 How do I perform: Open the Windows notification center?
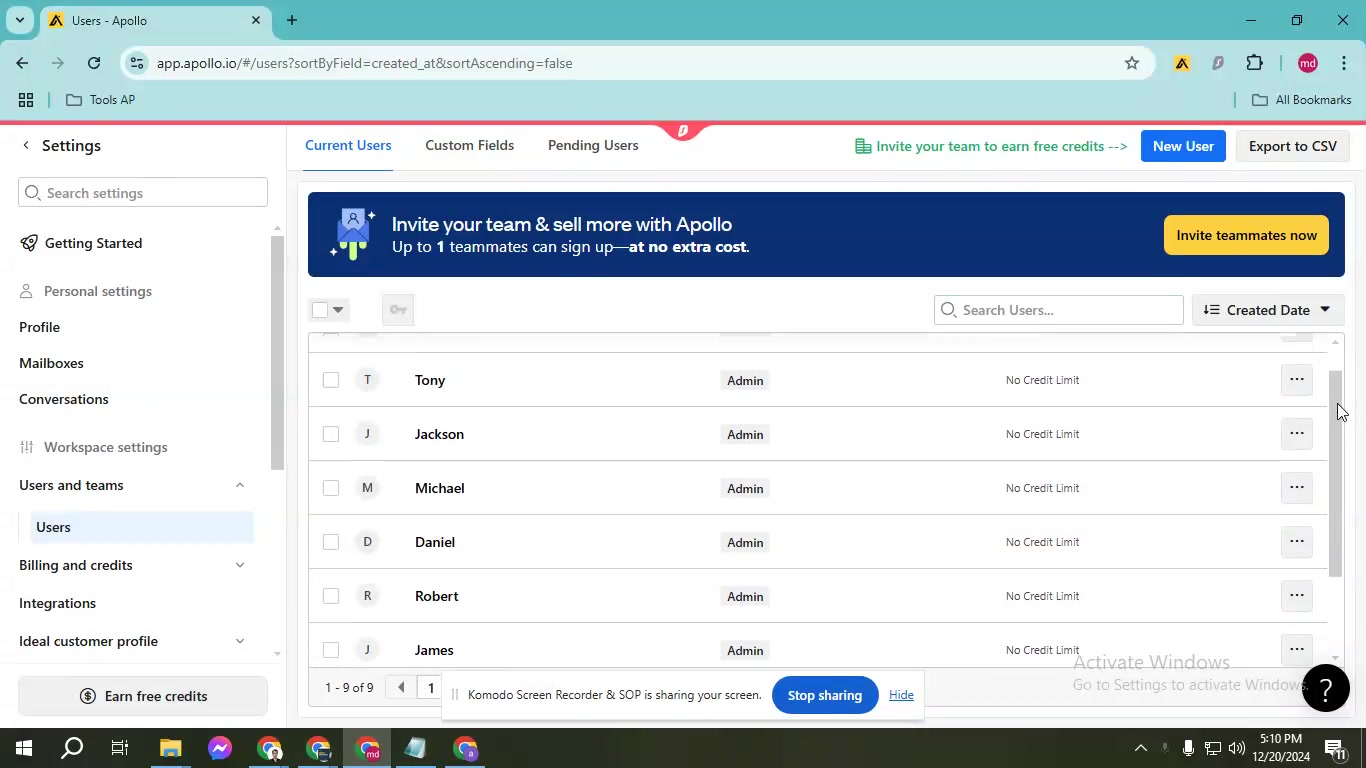point(1334,748)
